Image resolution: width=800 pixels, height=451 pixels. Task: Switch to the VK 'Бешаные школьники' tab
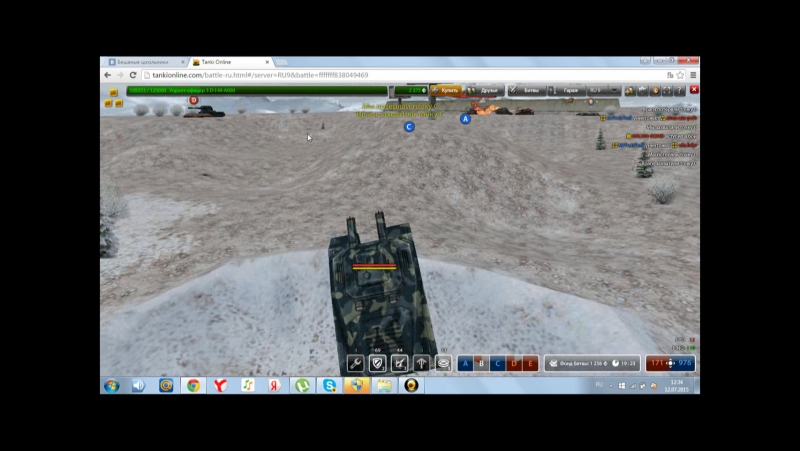coord(143,62)
